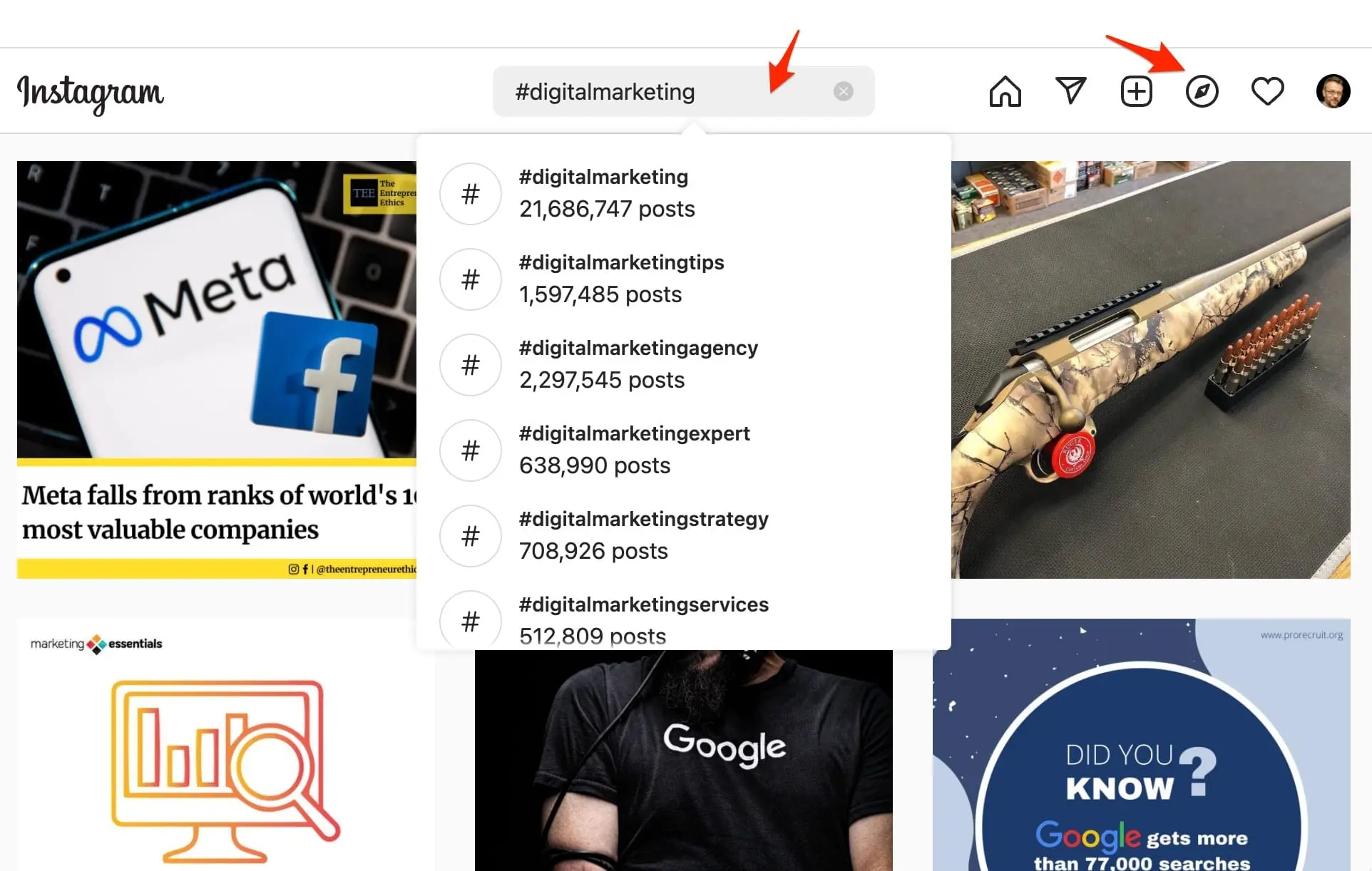Open Direct messages paper plane icon
The width and height of the screenshot is (1372, 871).
coord(1070,91)
